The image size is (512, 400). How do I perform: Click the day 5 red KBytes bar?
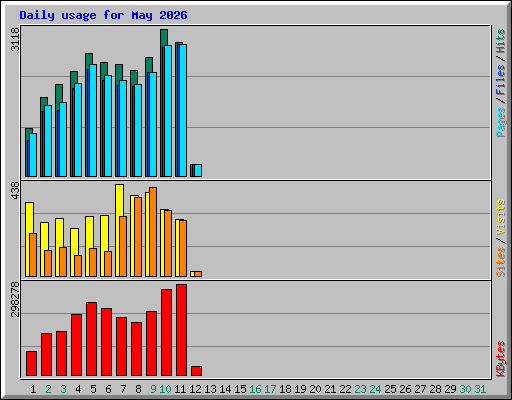tap(91, 339)
